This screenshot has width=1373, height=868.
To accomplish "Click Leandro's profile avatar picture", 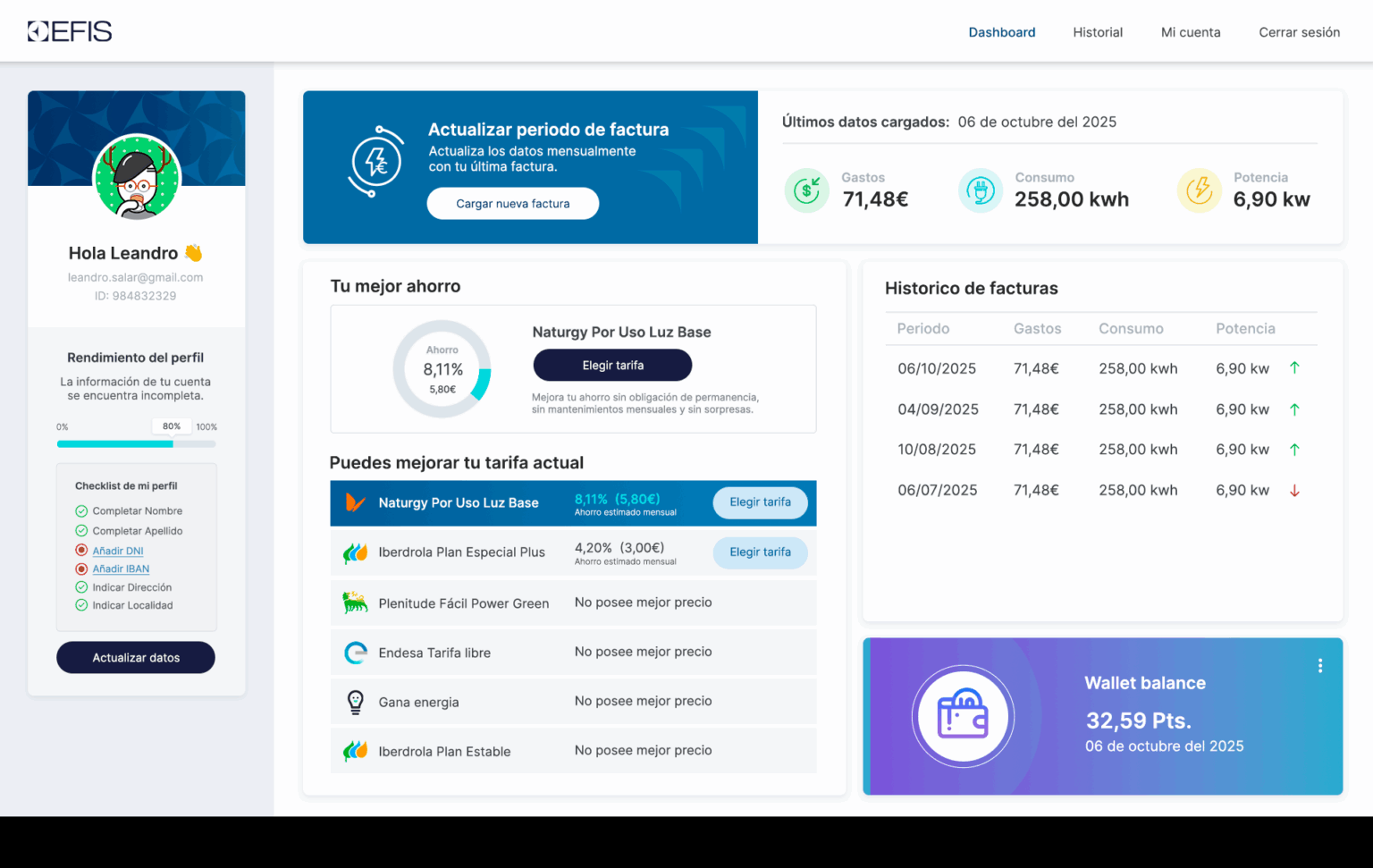I will coord(138,178).
